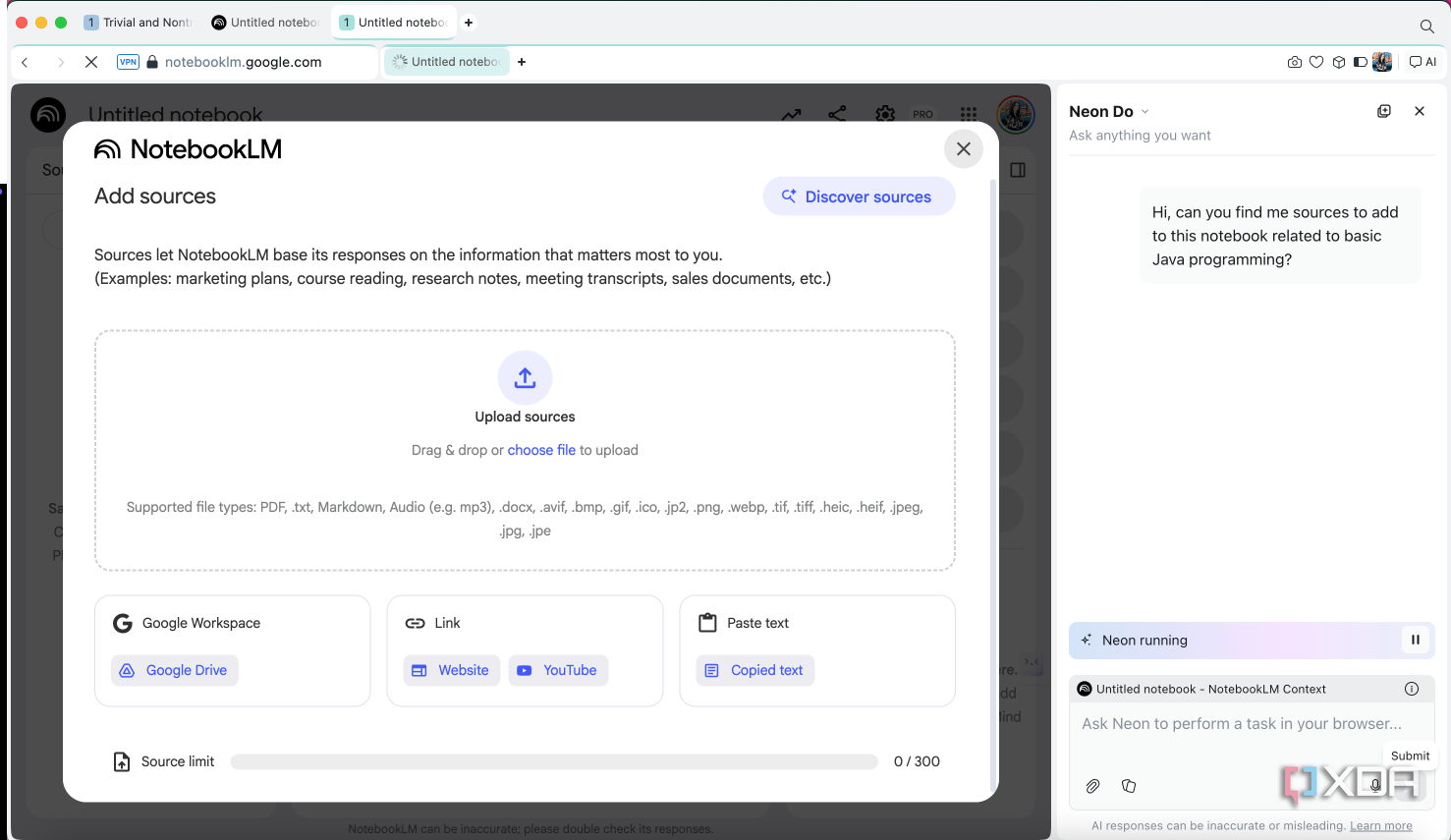Open a new tab in top tab bar
This screenshot has height=840, width=1451.
(469, 23)
